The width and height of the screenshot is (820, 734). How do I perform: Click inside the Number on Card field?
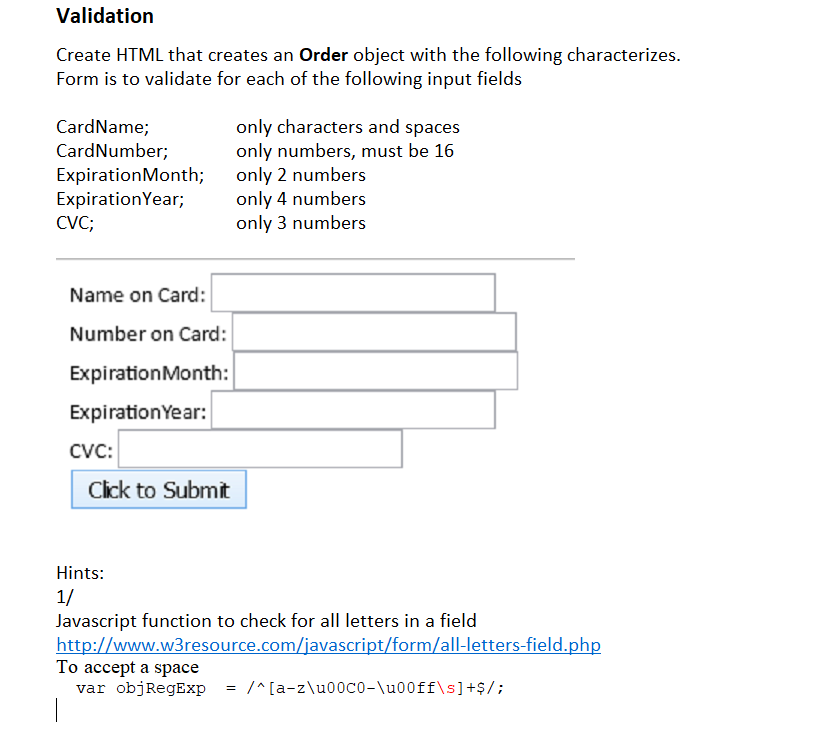coord(374,332)
